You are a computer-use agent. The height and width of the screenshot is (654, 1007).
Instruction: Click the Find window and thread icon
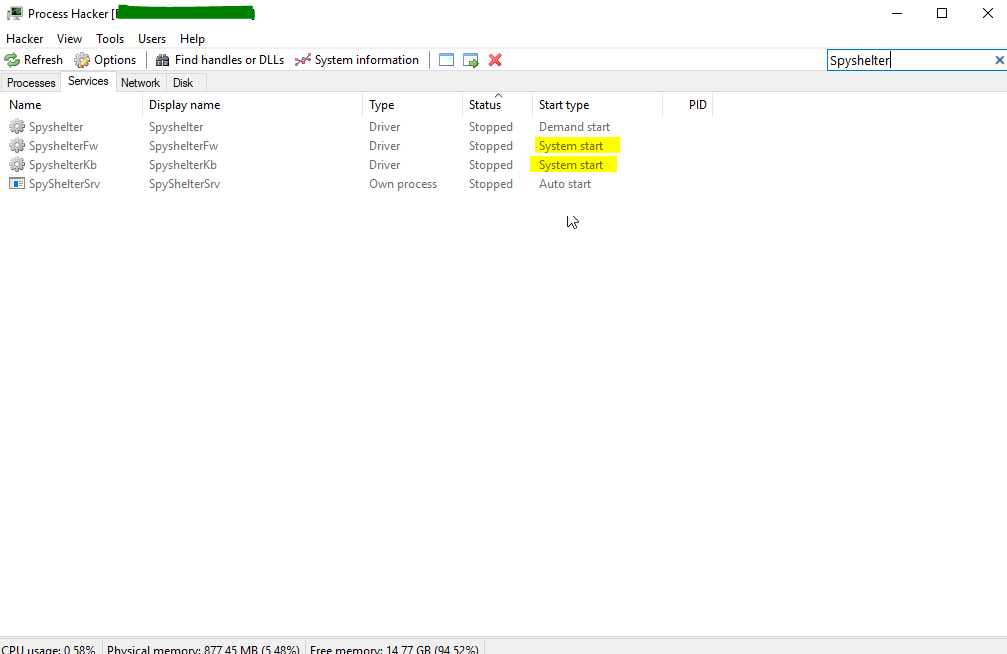[x=471, y=60]
